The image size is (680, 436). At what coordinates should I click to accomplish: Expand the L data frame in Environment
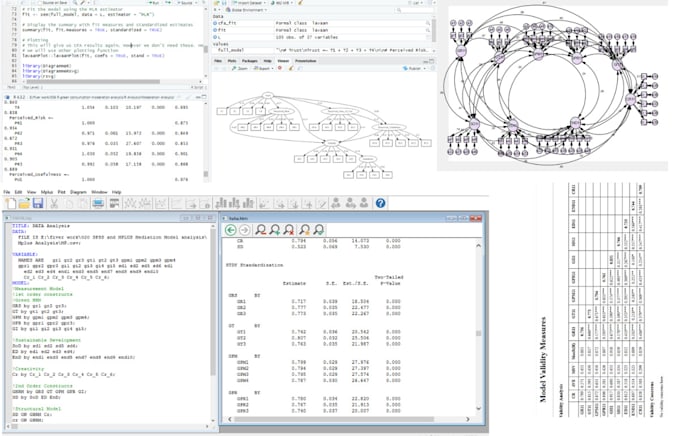[x=215, y=37]
